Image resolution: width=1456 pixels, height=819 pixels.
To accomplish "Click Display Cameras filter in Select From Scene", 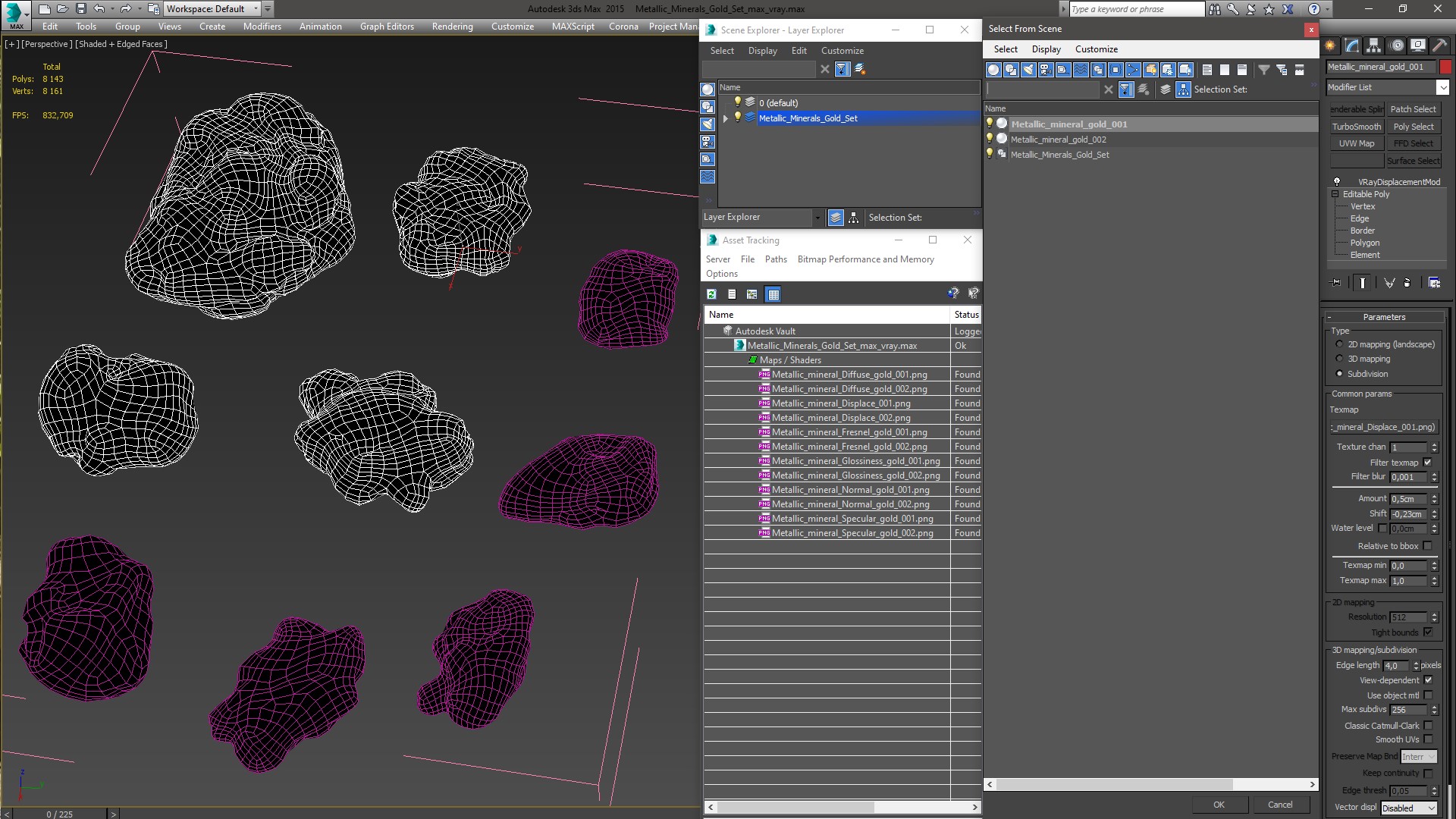I will coord(1046,70).
